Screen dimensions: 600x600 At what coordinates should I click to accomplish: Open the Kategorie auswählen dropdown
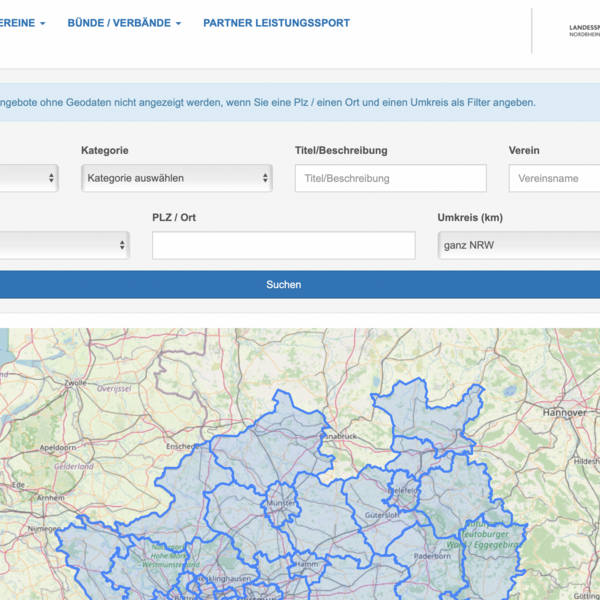[x=177, y=178]
